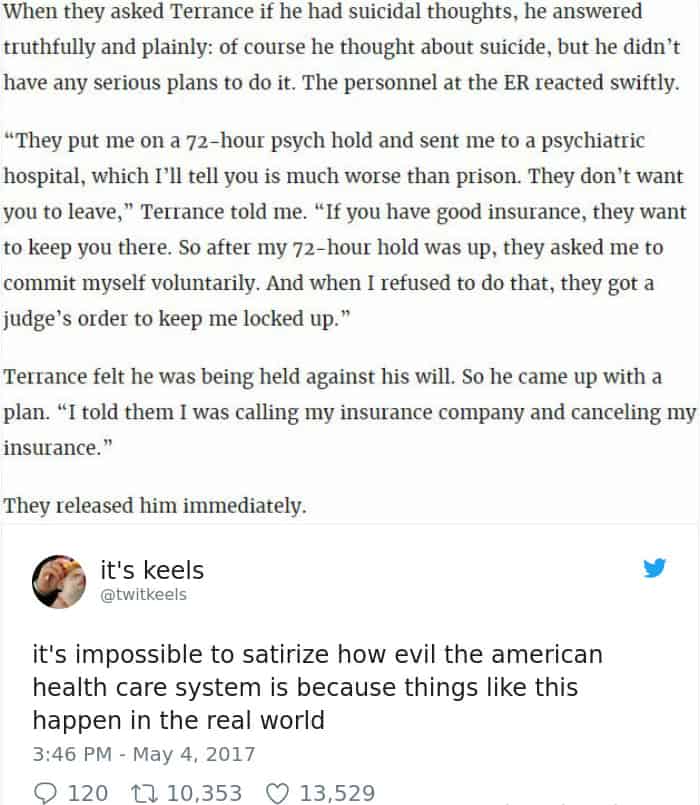Click the @twitkeels handle
The width and height of the screenshot is (700, 805).
(x=143, y=595)
